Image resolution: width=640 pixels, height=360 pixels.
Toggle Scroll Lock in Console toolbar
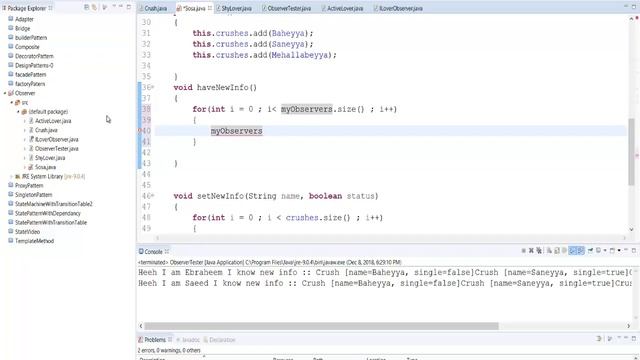[556, 251]
